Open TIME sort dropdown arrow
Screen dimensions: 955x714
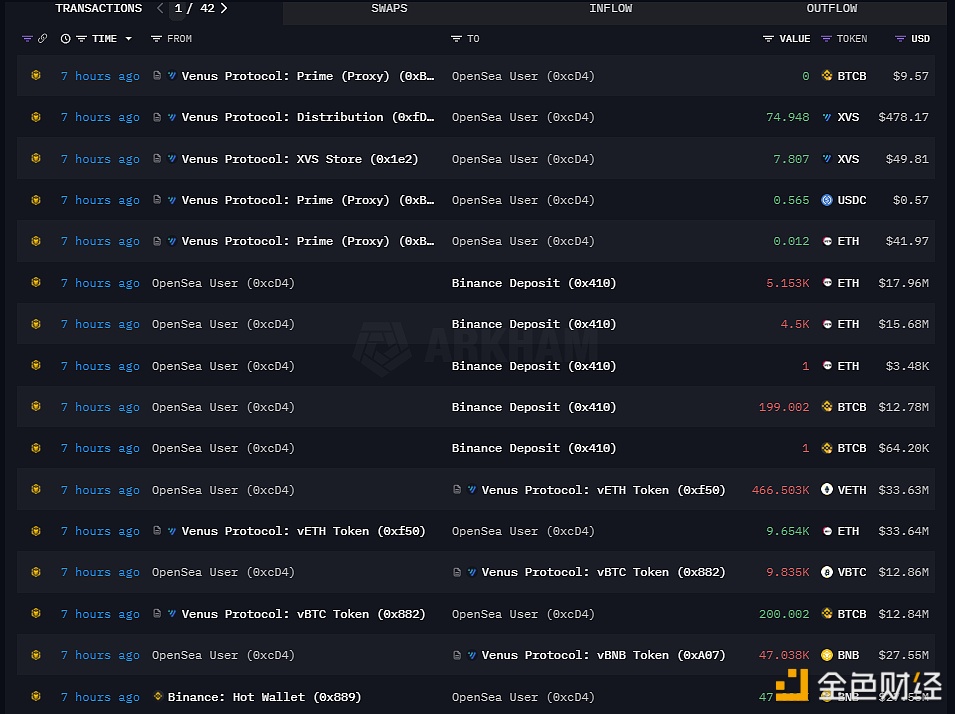coord(129,39)
